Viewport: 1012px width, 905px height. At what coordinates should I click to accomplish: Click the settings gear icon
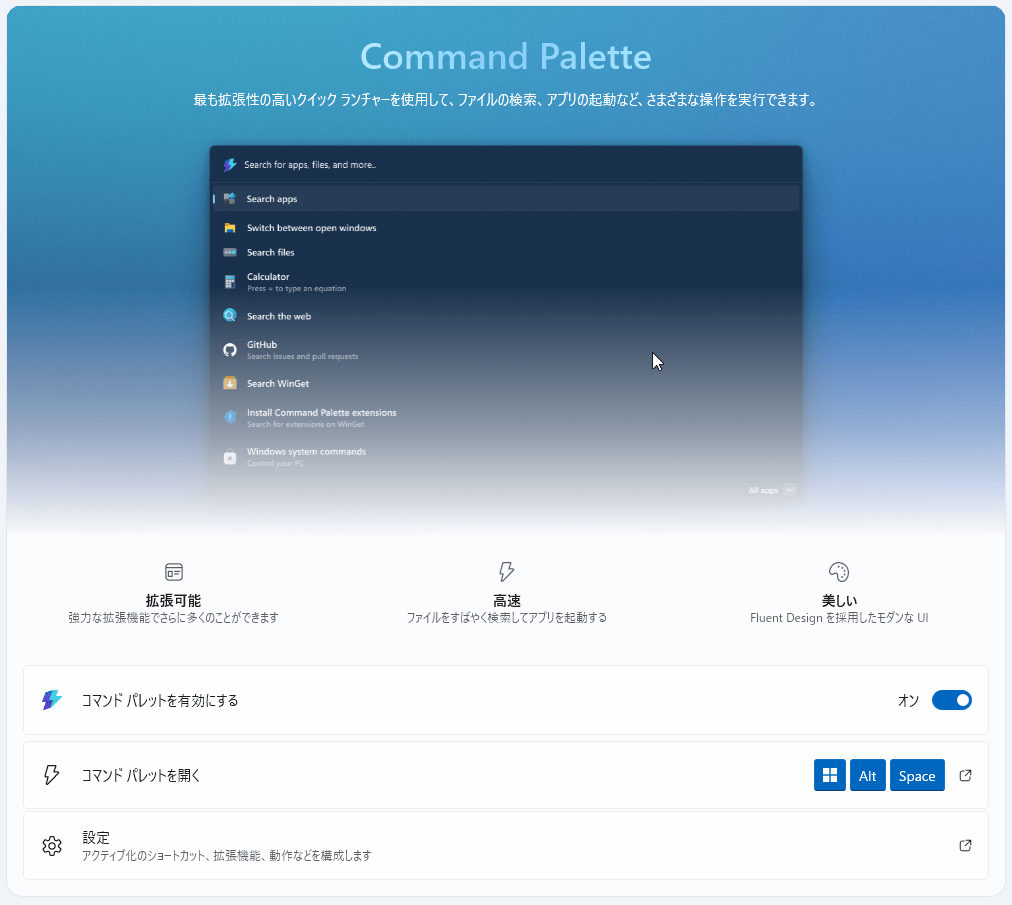pos(52,846)
